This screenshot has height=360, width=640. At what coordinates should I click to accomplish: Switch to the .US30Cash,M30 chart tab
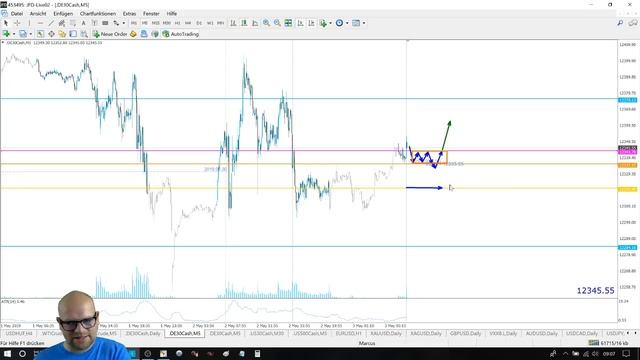coord(267,333)
